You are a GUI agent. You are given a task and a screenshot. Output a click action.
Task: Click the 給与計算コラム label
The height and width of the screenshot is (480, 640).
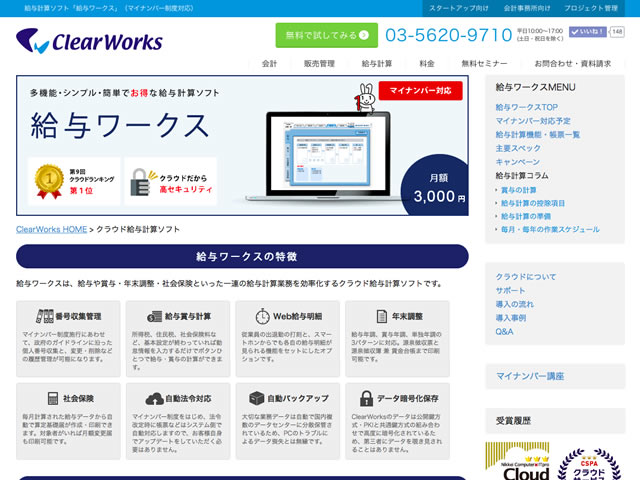[x=522, y=176]
